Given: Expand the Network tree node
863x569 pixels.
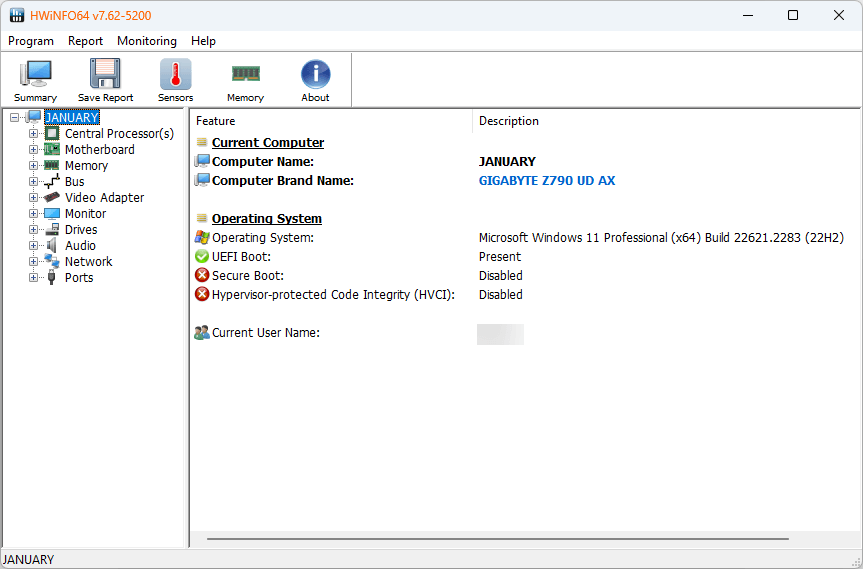Looking at the screenshot, I should tap(33, 261).
